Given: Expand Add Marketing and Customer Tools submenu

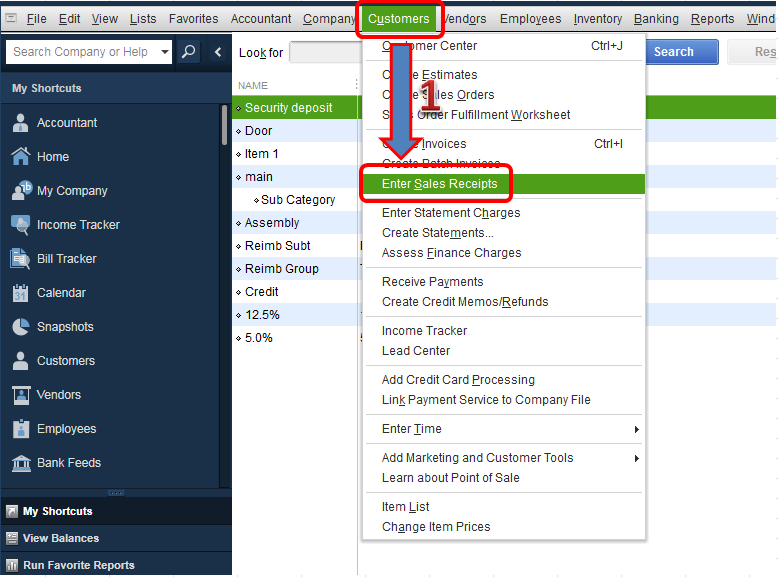Looking at the screenshot, I should (x=636, y=458).
